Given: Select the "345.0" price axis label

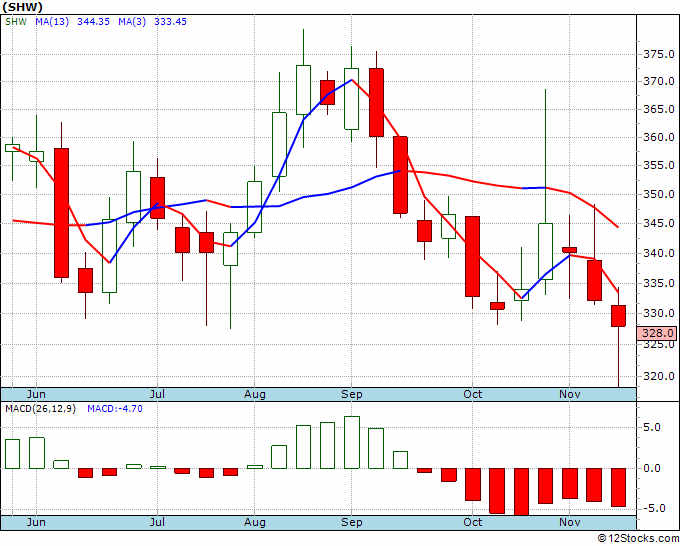Looking at the screenshot, I should pyautogui.click(x=658, y=224).
